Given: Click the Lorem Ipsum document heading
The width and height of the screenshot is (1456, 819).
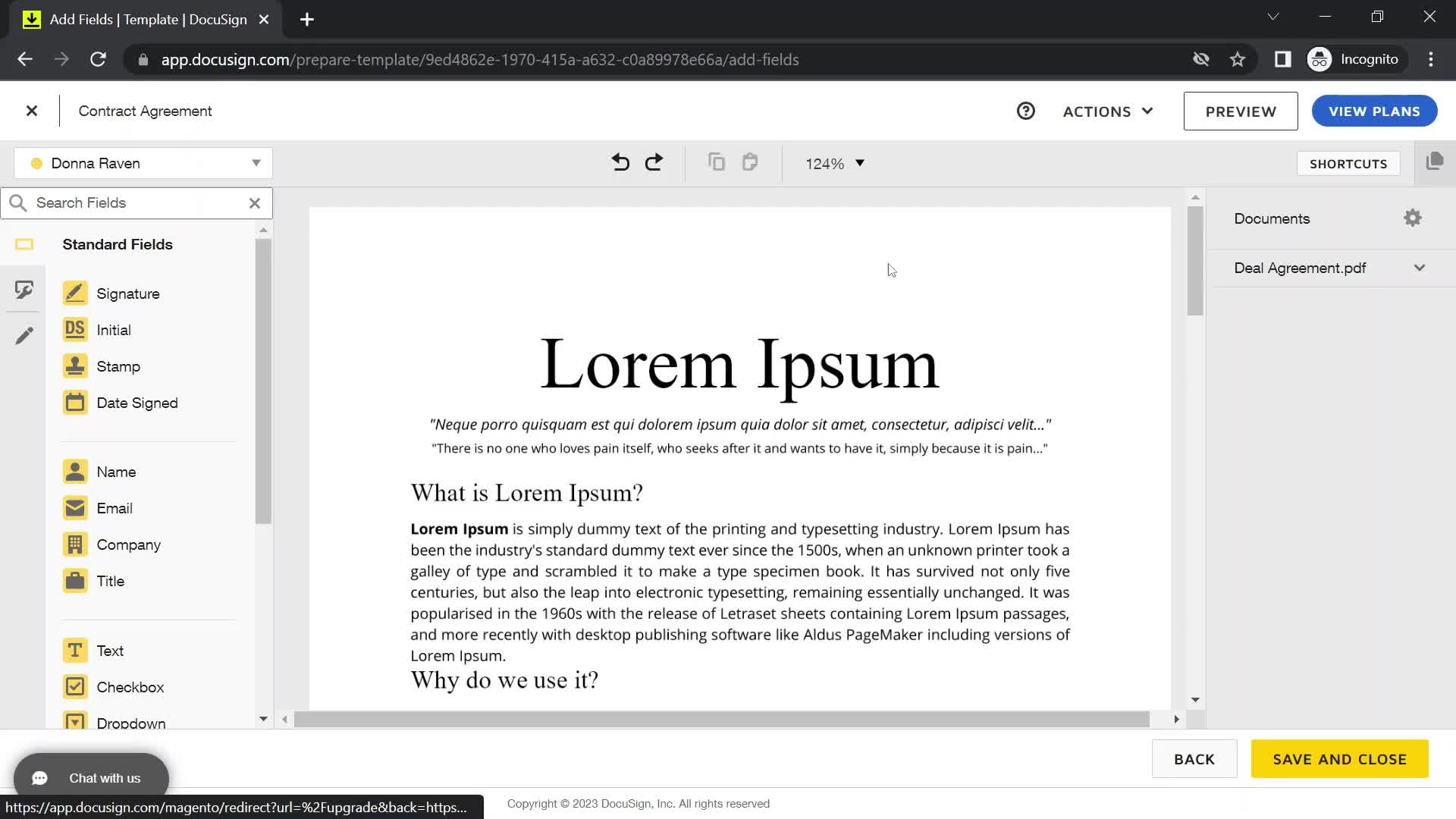Looking at the screenshot, I should [x=739, y=366].
